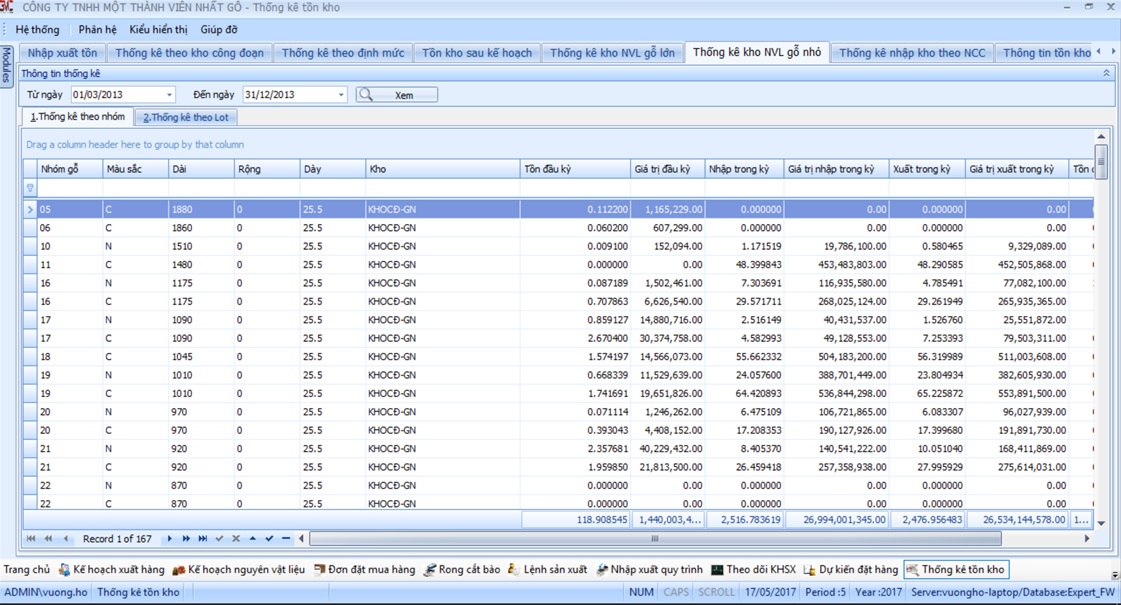Go to Trang chủ home
Viewport: 1121px width, 605px height.
[26, 569]
